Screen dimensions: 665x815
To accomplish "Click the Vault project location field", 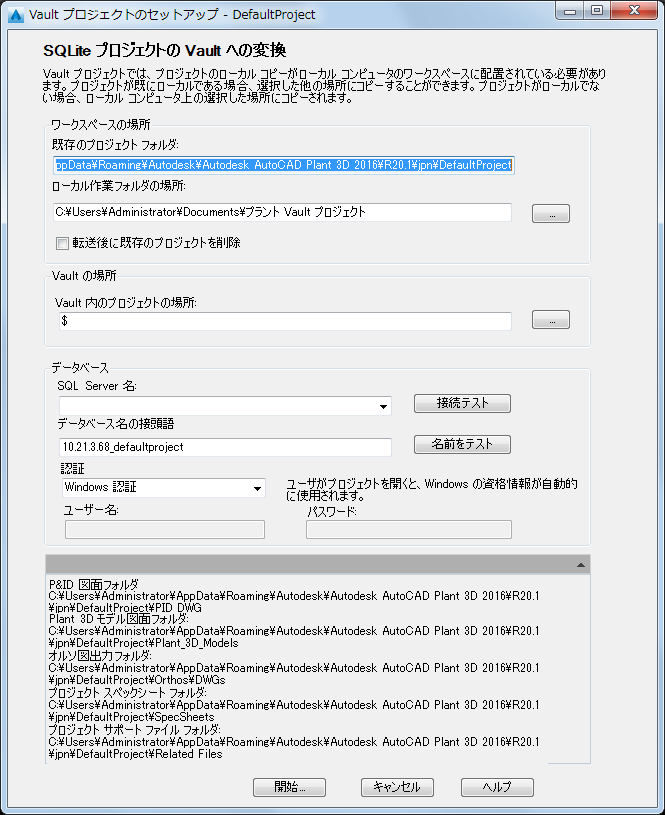I will coord(285,321).
